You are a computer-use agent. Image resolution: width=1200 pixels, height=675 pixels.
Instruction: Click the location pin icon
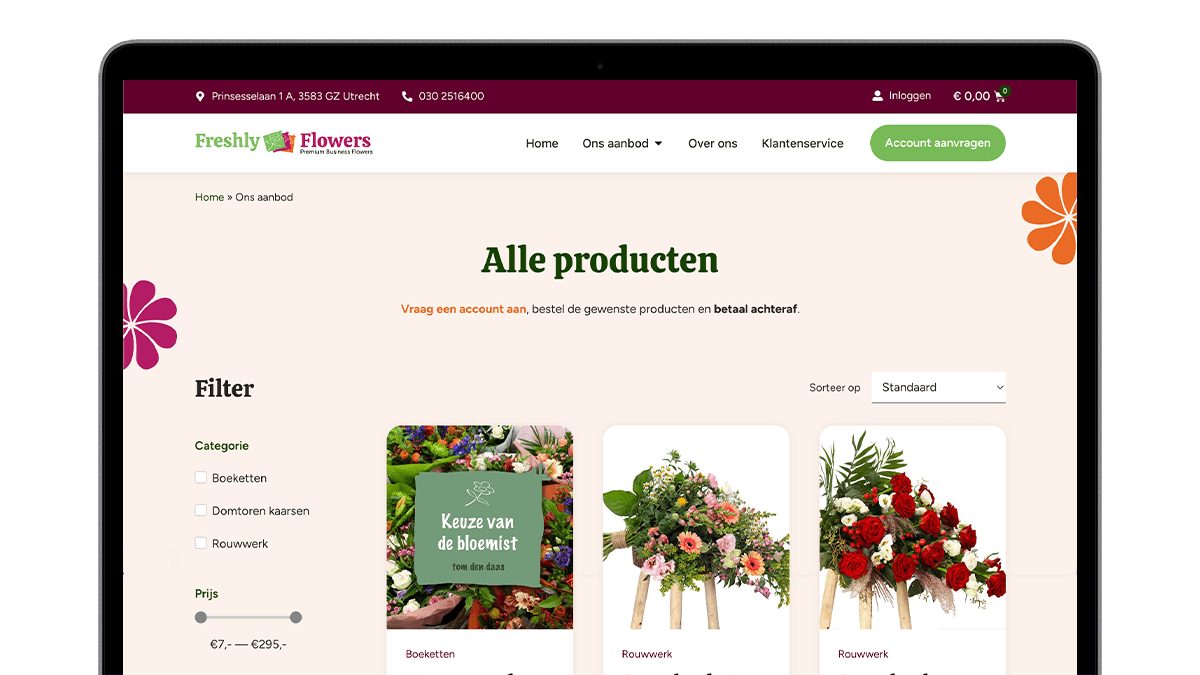[x=200, y=97]
